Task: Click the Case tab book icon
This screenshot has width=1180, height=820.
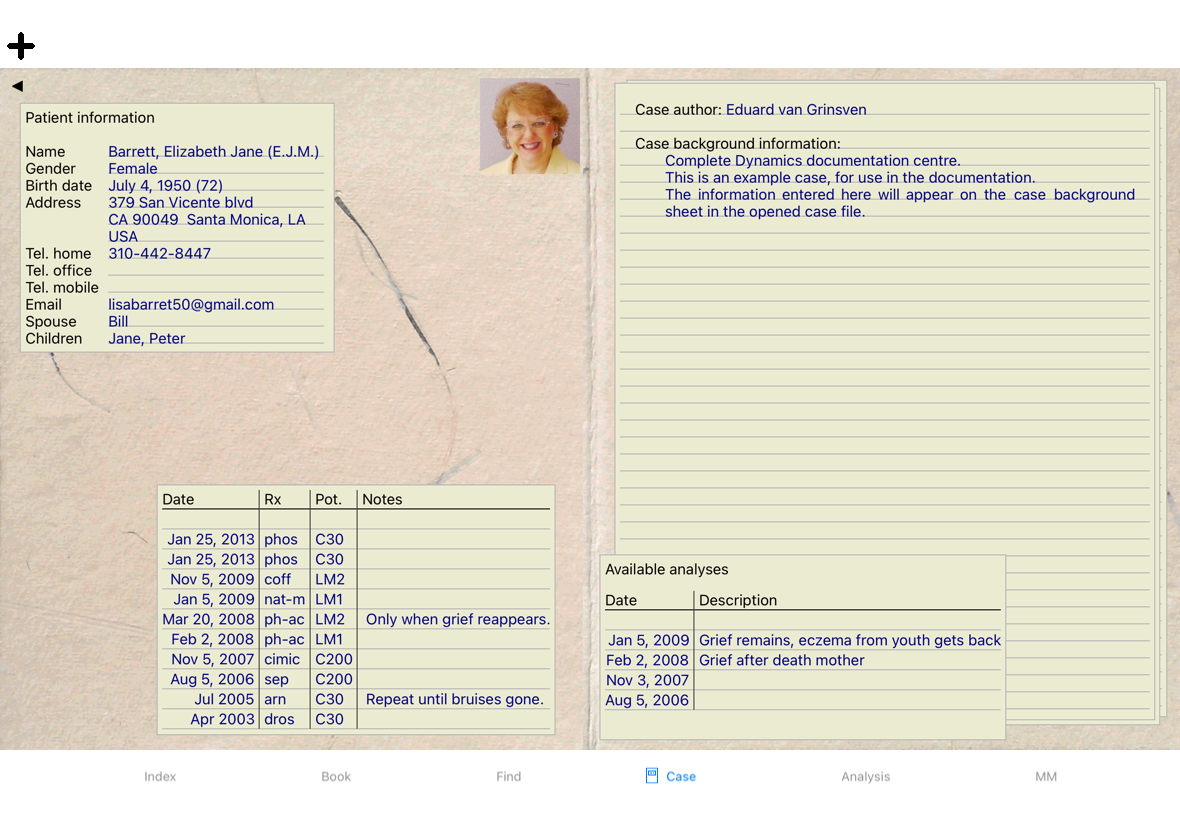Action: pos(652,775)
